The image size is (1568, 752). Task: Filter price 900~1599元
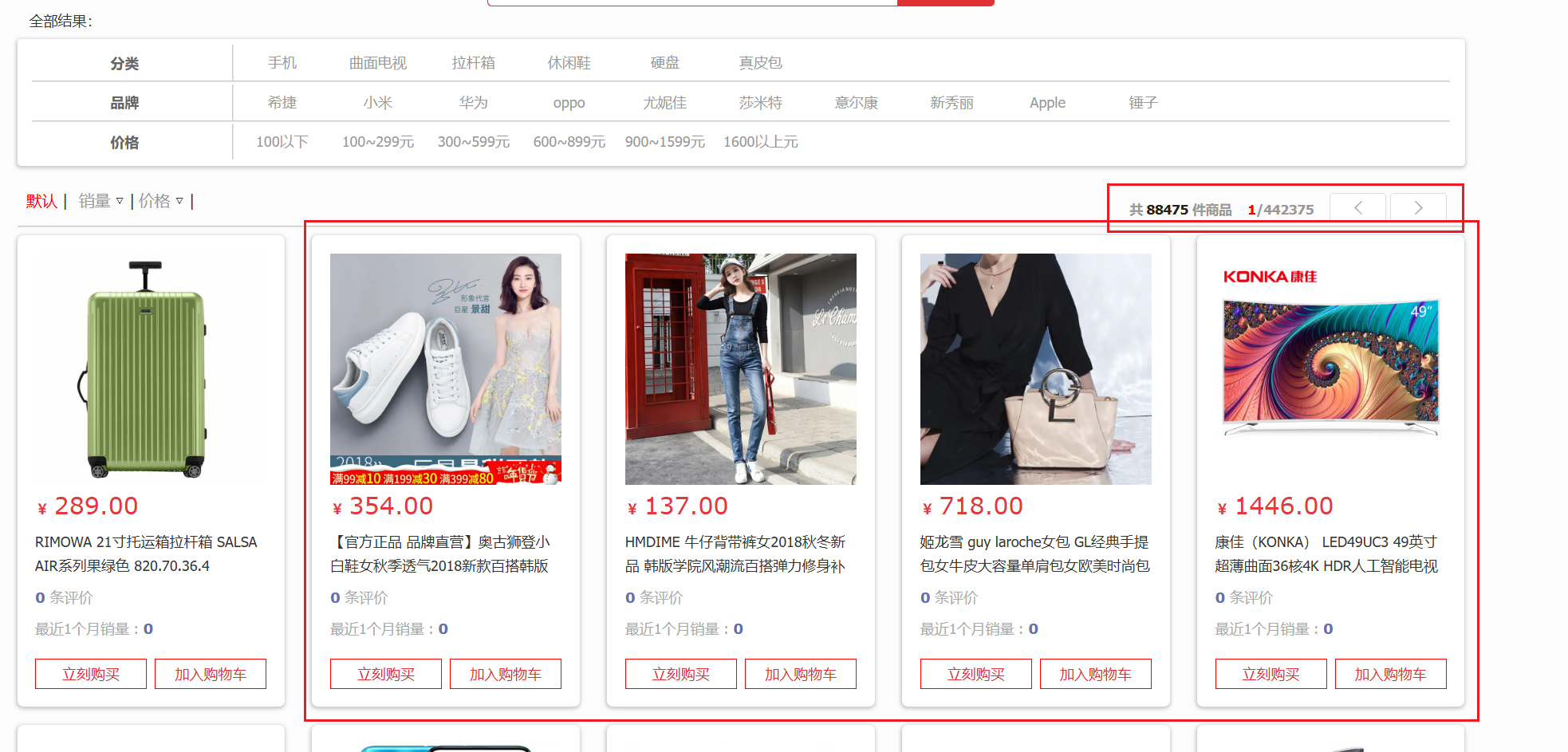point(665,142)
